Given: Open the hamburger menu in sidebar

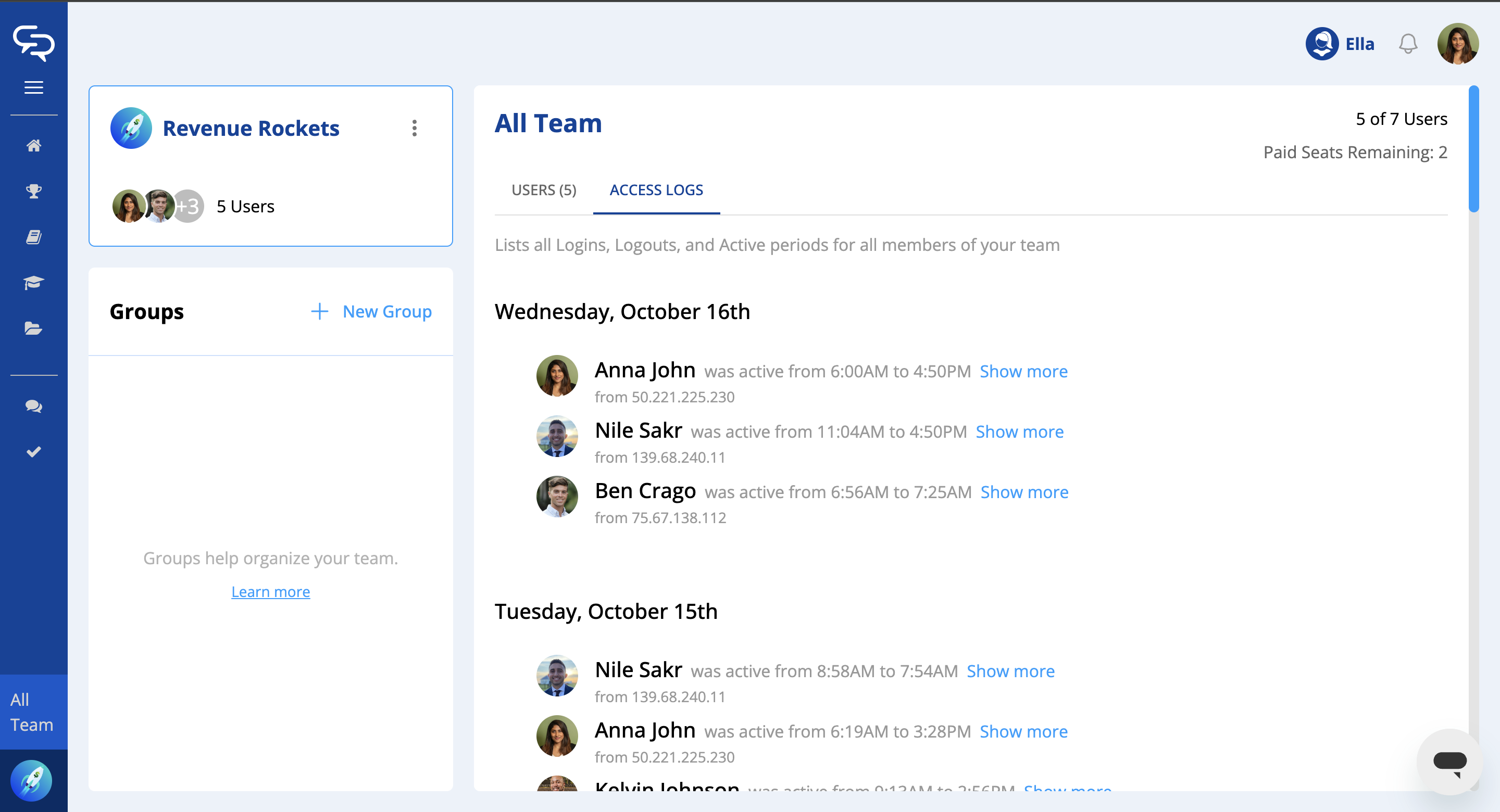Looking at the screenshot, I should pos(34,87).
